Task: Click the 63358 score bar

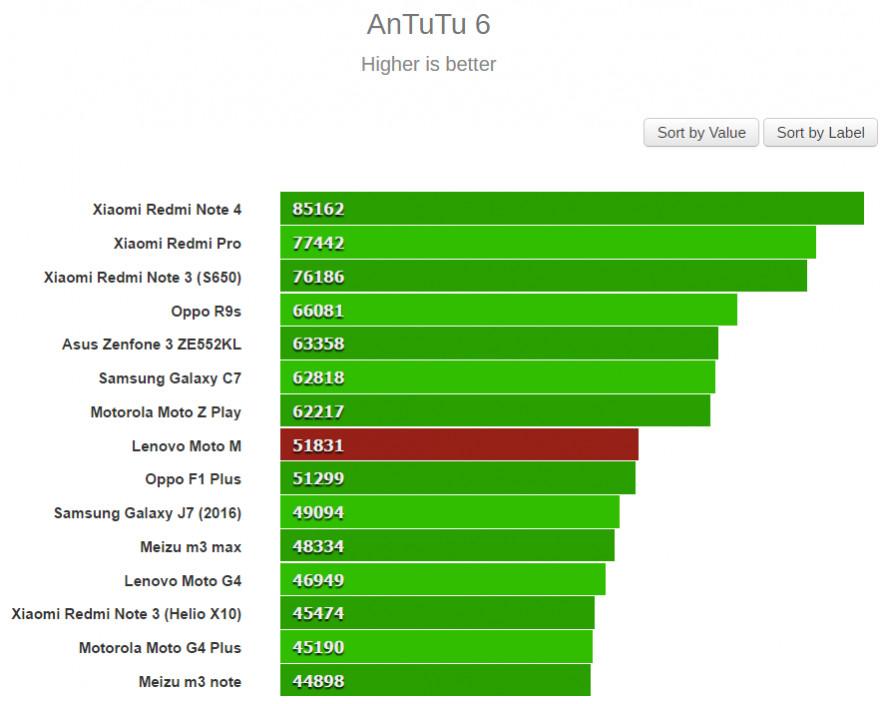Action: (x=499, y=343)
